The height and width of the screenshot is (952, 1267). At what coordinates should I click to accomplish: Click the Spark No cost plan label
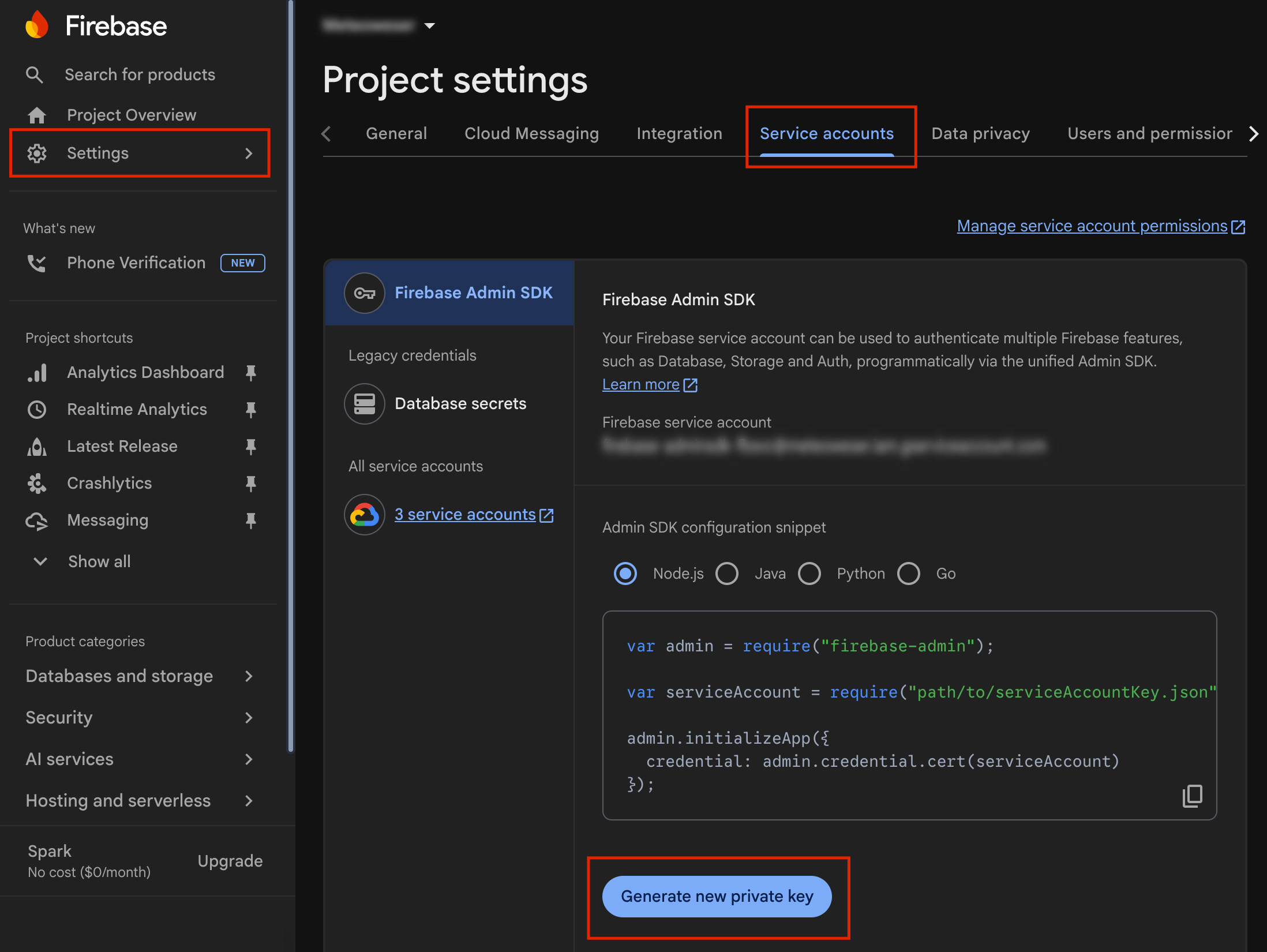89,861
